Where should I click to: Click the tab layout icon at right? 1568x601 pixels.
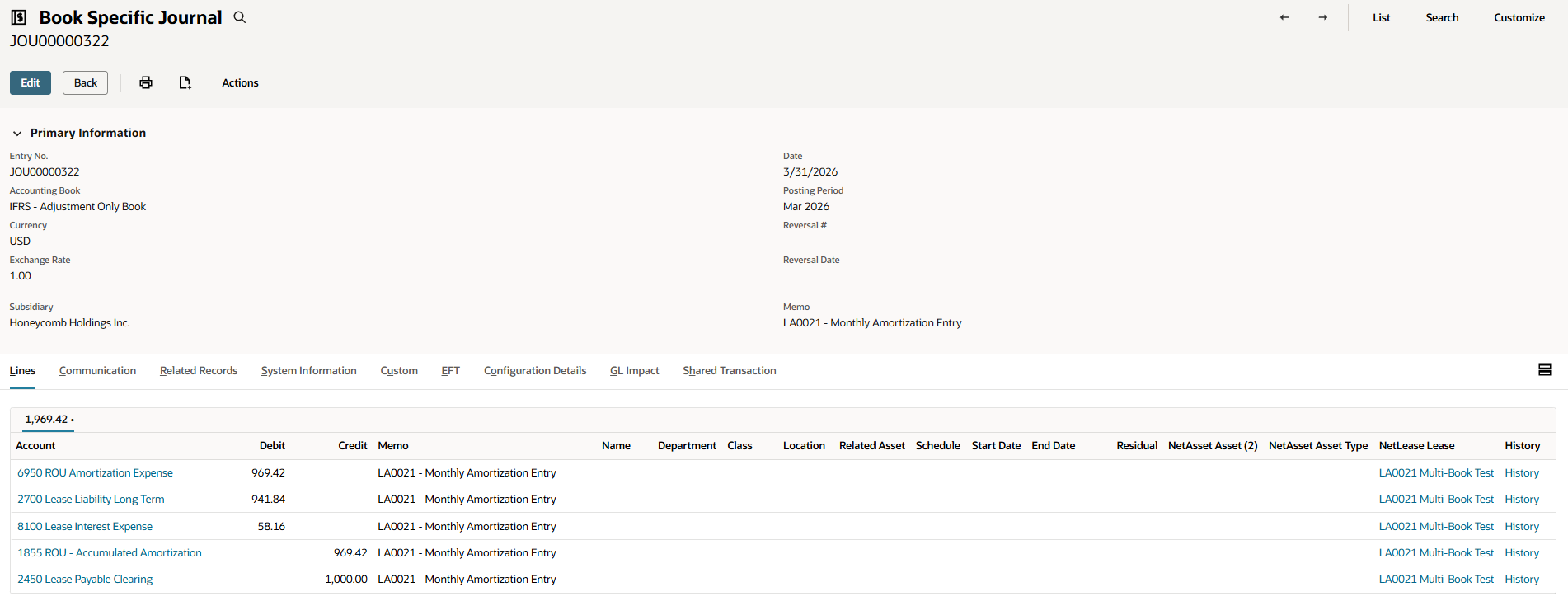click(x=1544, y=370)
